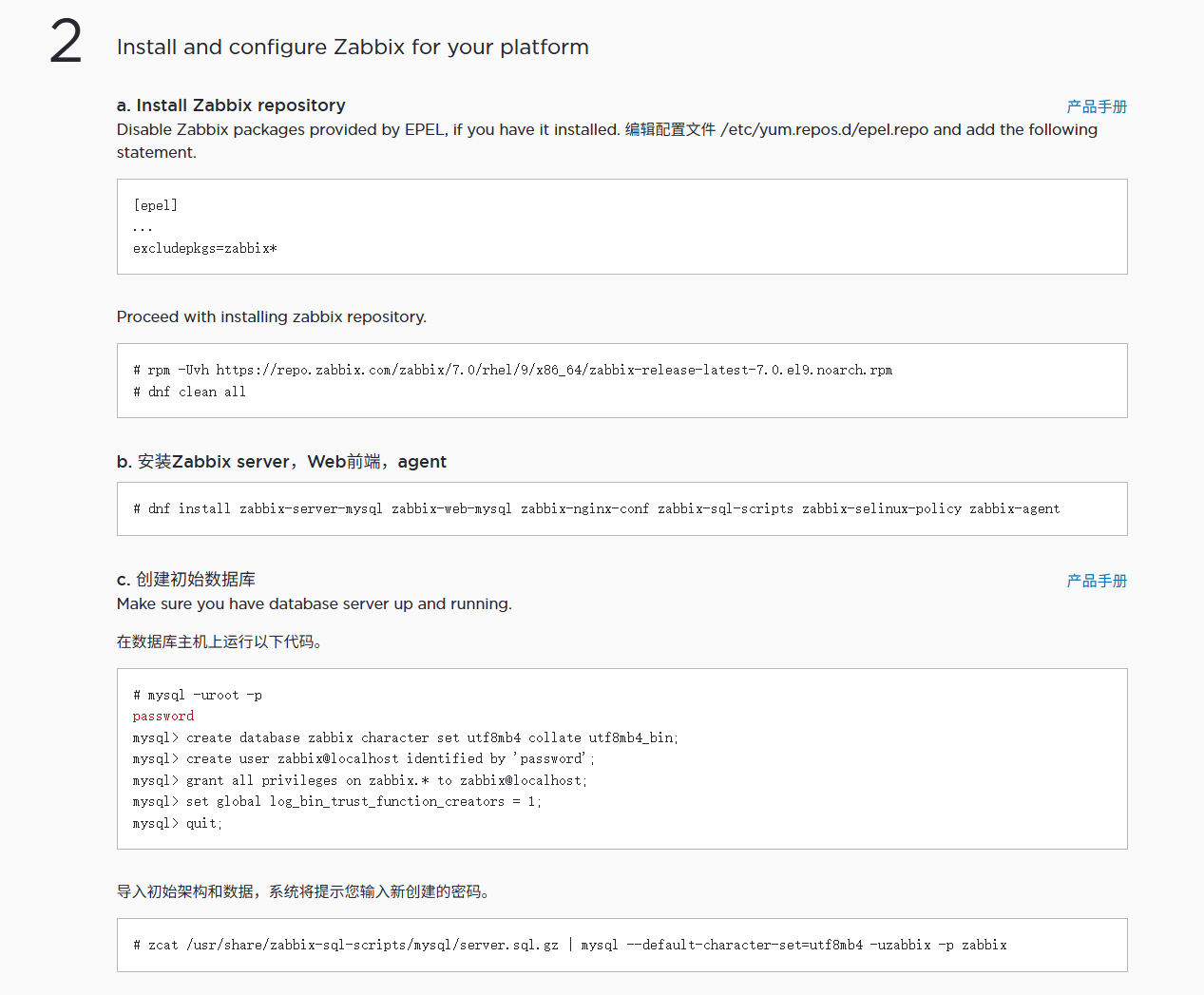Click the 'Disable Zabbix packages provided by EPEL' paragraph
This screenshot has width=1204, height=995.
pyautogui.click(x=607, y=141)
